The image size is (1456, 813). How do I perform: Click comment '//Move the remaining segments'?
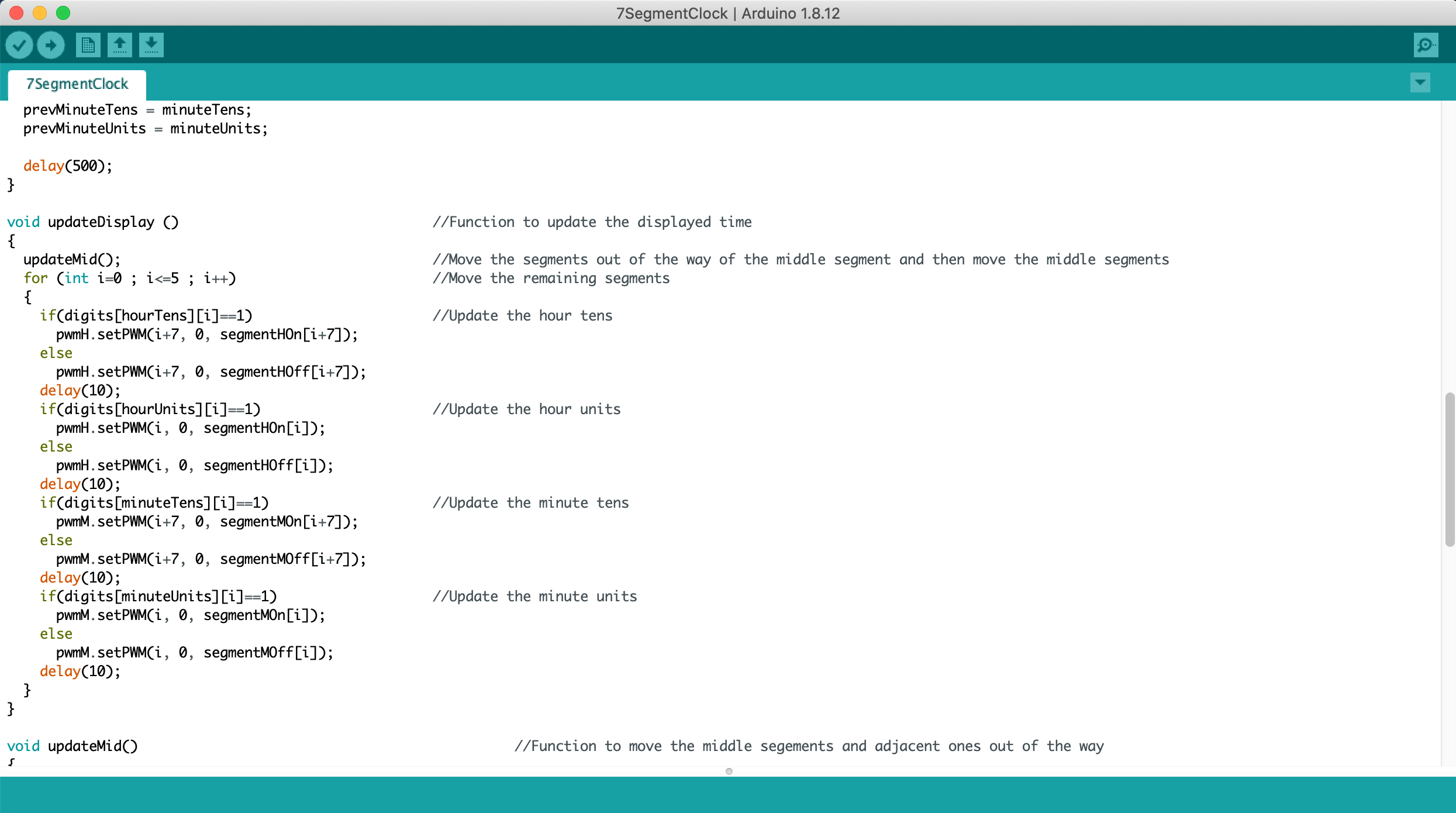pos(551,278)
